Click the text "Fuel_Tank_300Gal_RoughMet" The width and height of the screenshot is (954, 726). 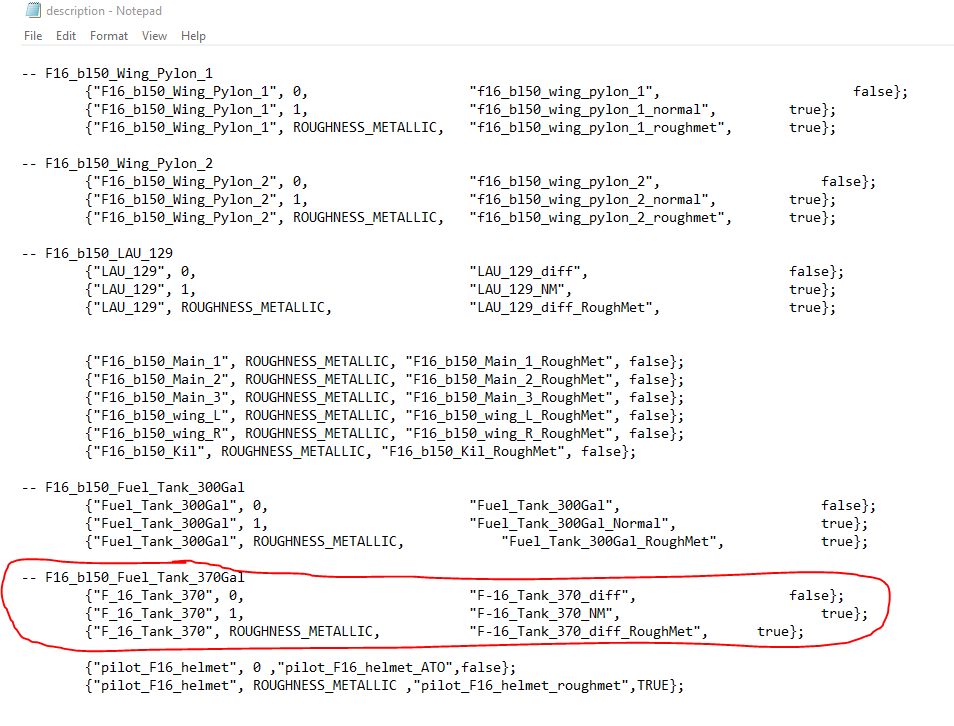click(609, 542)
